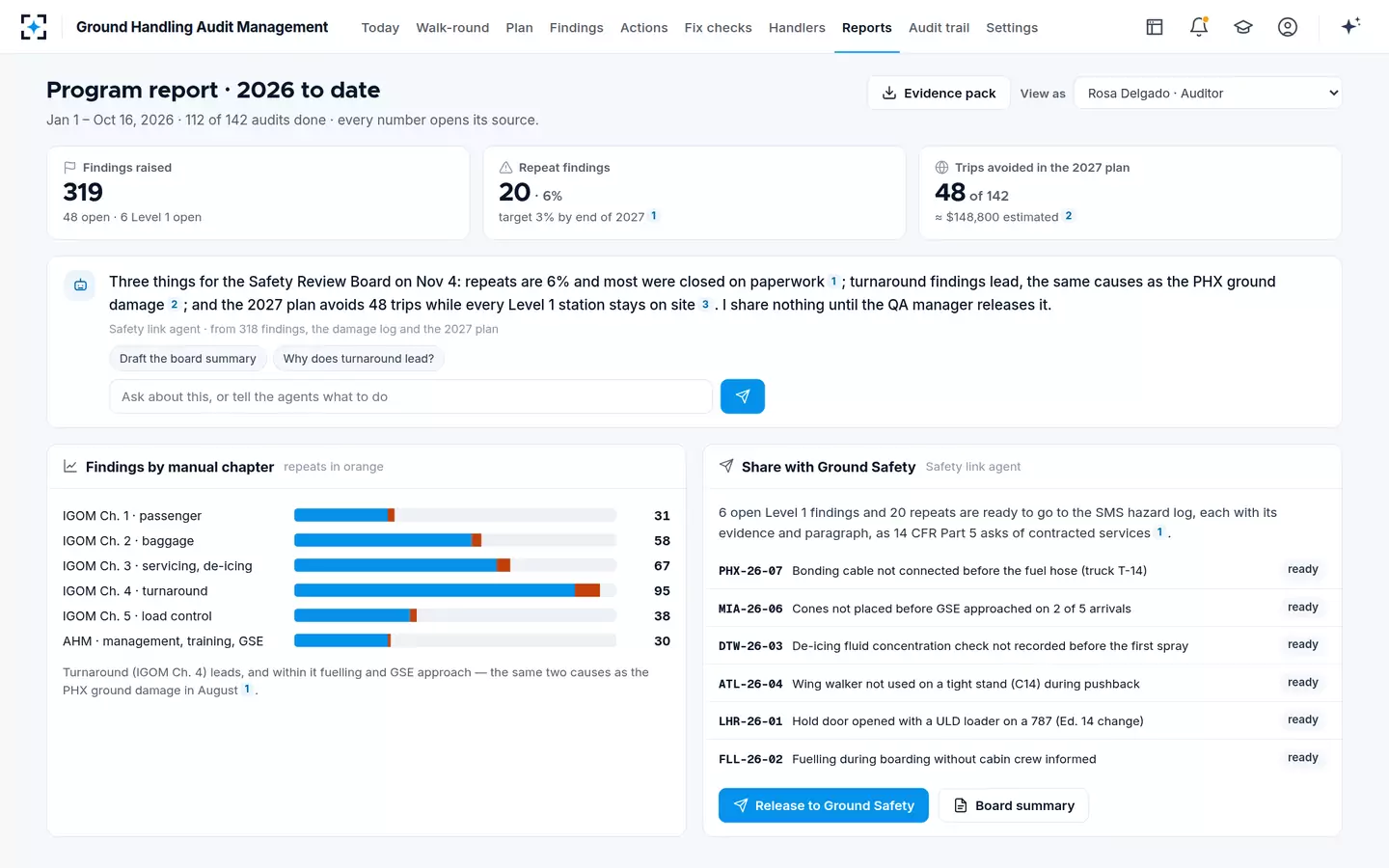Viewport: 1389px width, 868px height.
Task: Click the IGOM Ch. 4 turnaround bar
Action: tap(455, 591)
